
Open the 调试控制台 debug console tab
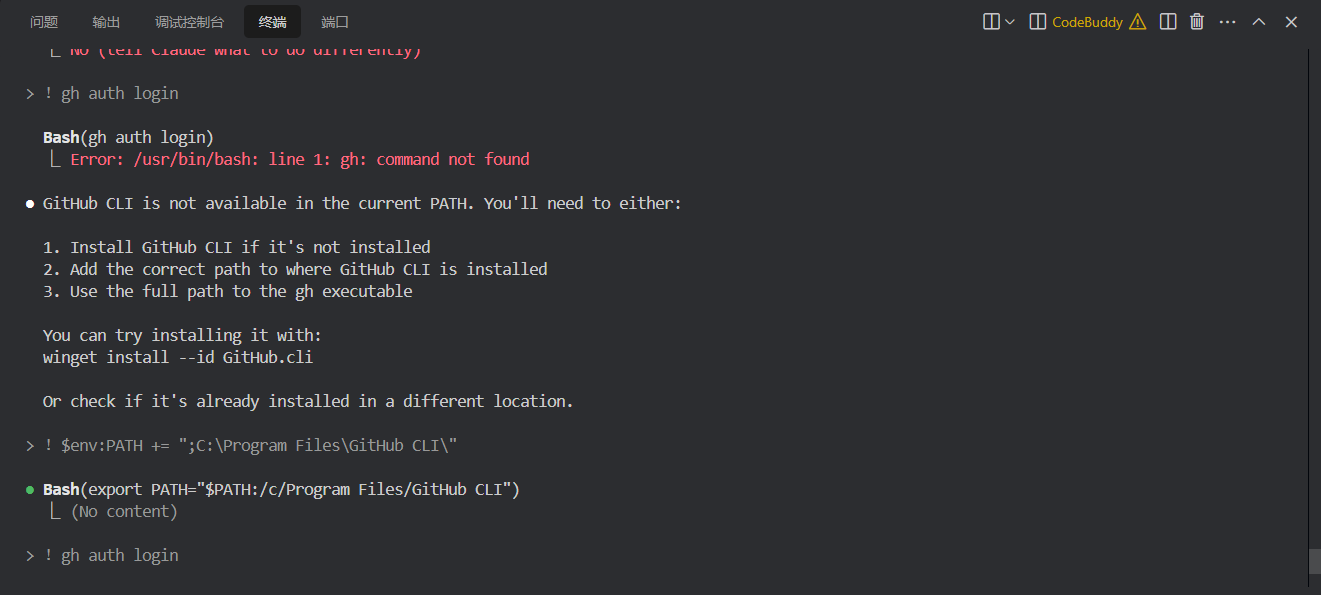pyautogui.click(x=190, y=22)
